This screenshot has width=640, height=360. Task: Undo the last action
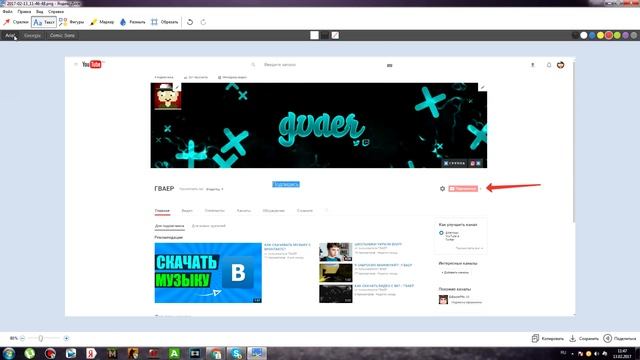click(x=190, y=22)
